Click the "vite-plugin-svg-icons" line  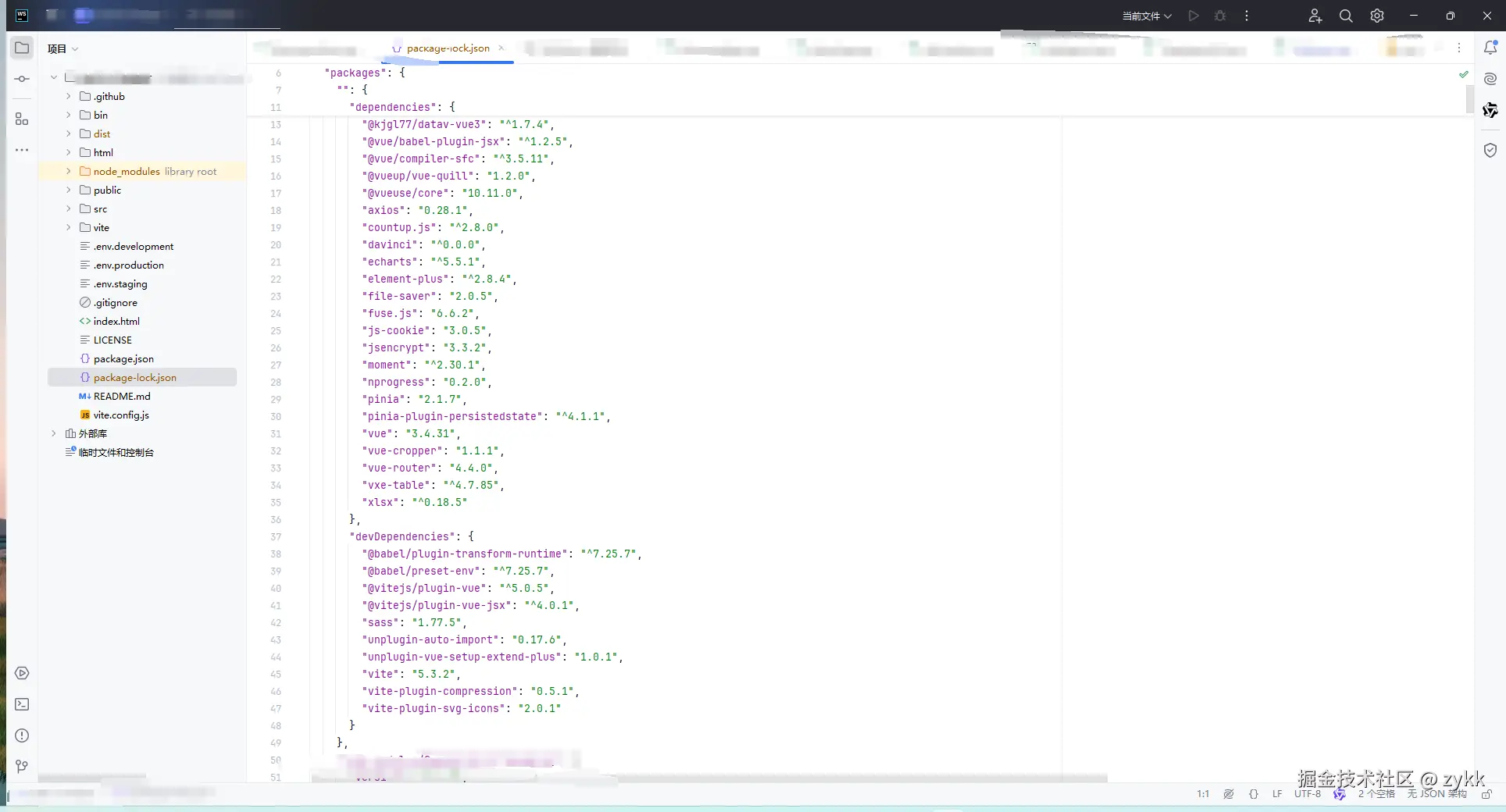point(462,709)
